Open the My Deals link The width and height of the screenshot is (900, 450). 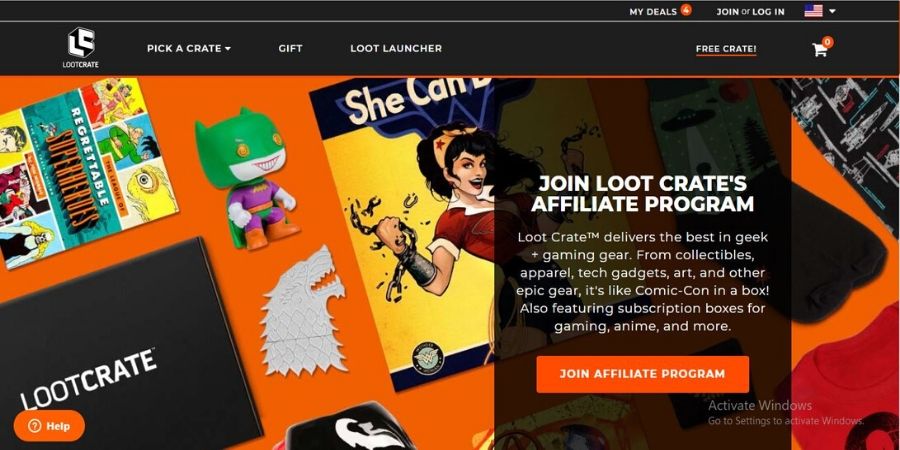point(653,11)
